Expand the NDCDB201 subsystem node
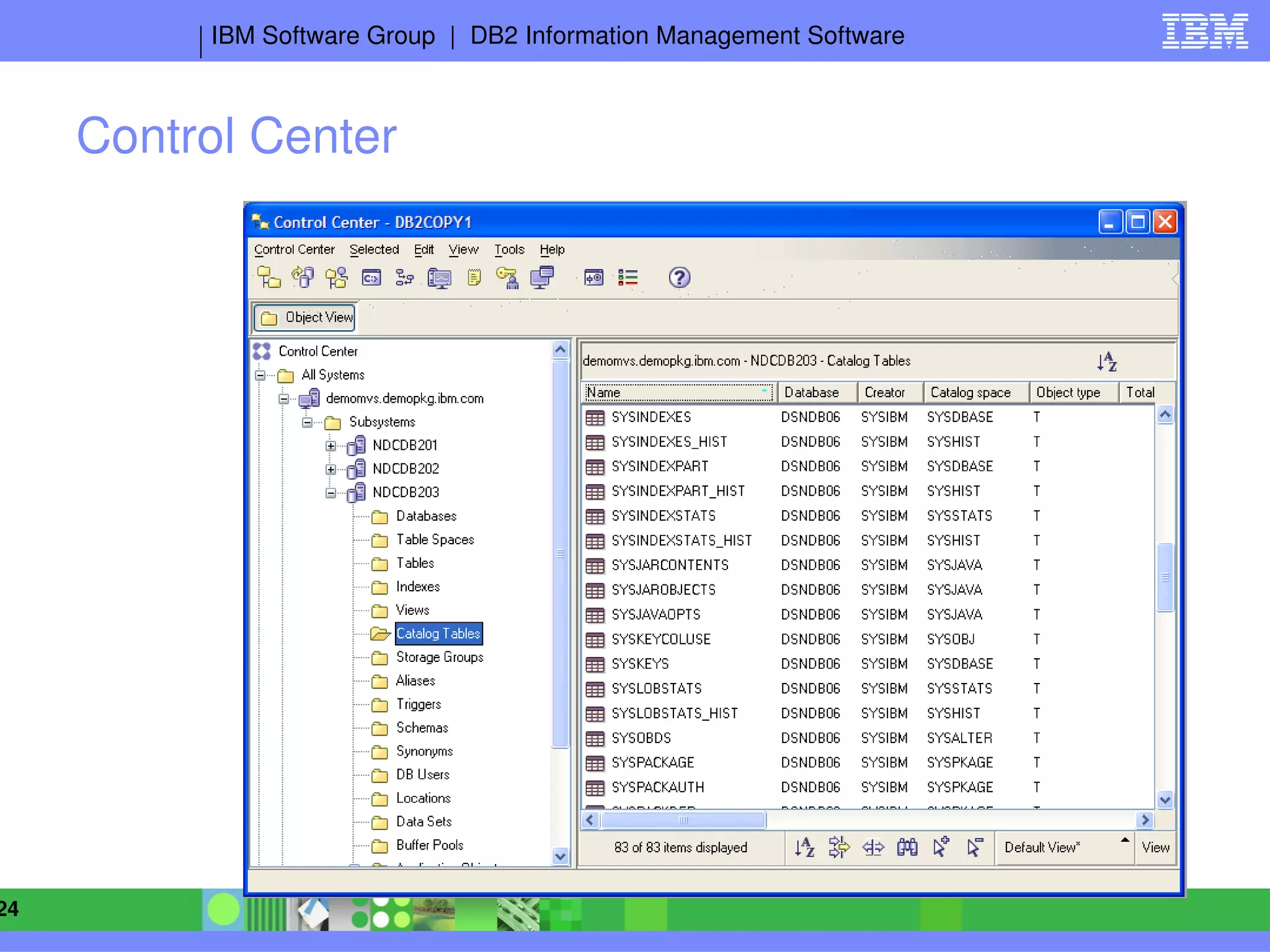 pos(331,446)
